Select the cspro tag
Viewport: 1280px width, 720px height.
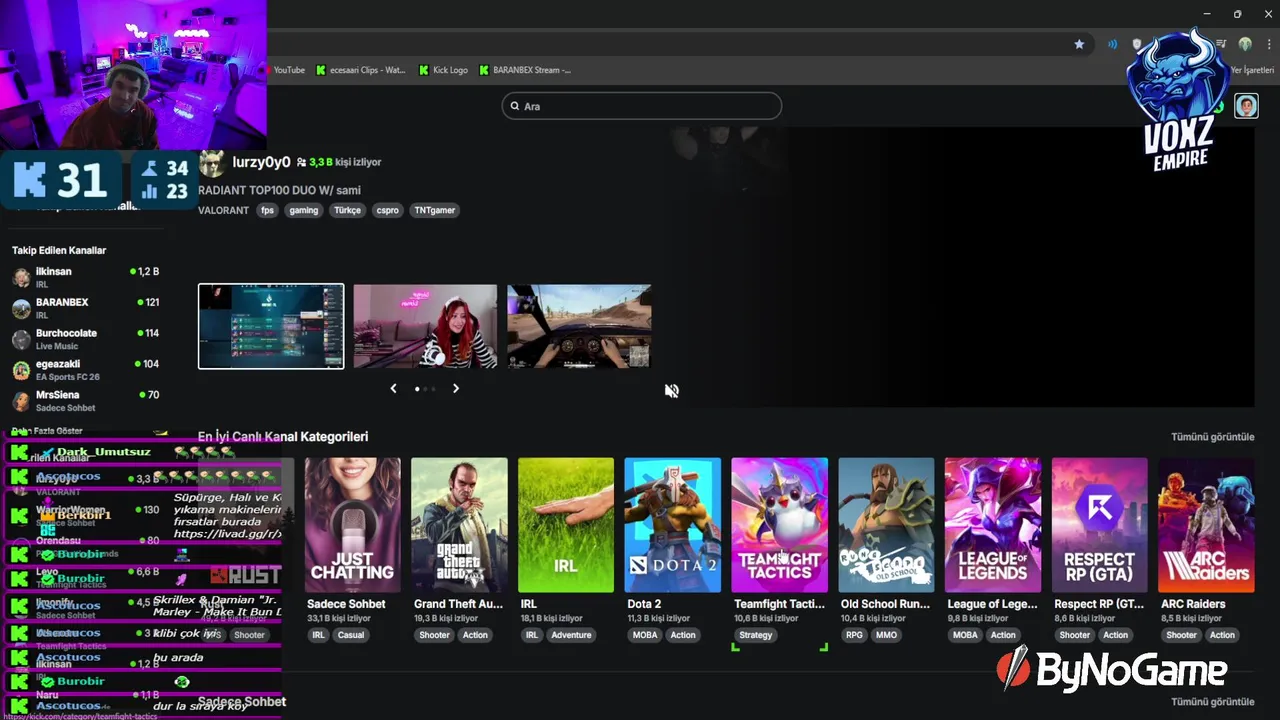pyautogui.click(x=387, y=210)
